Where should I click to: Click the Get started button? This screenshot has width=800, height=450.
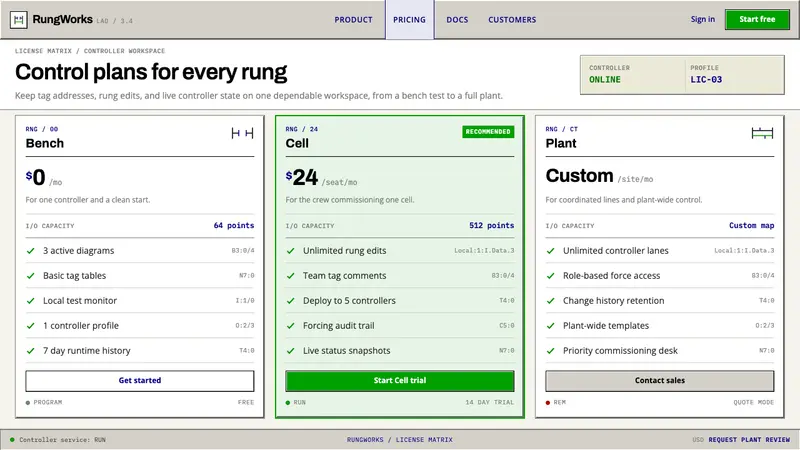tap(140, 381)
